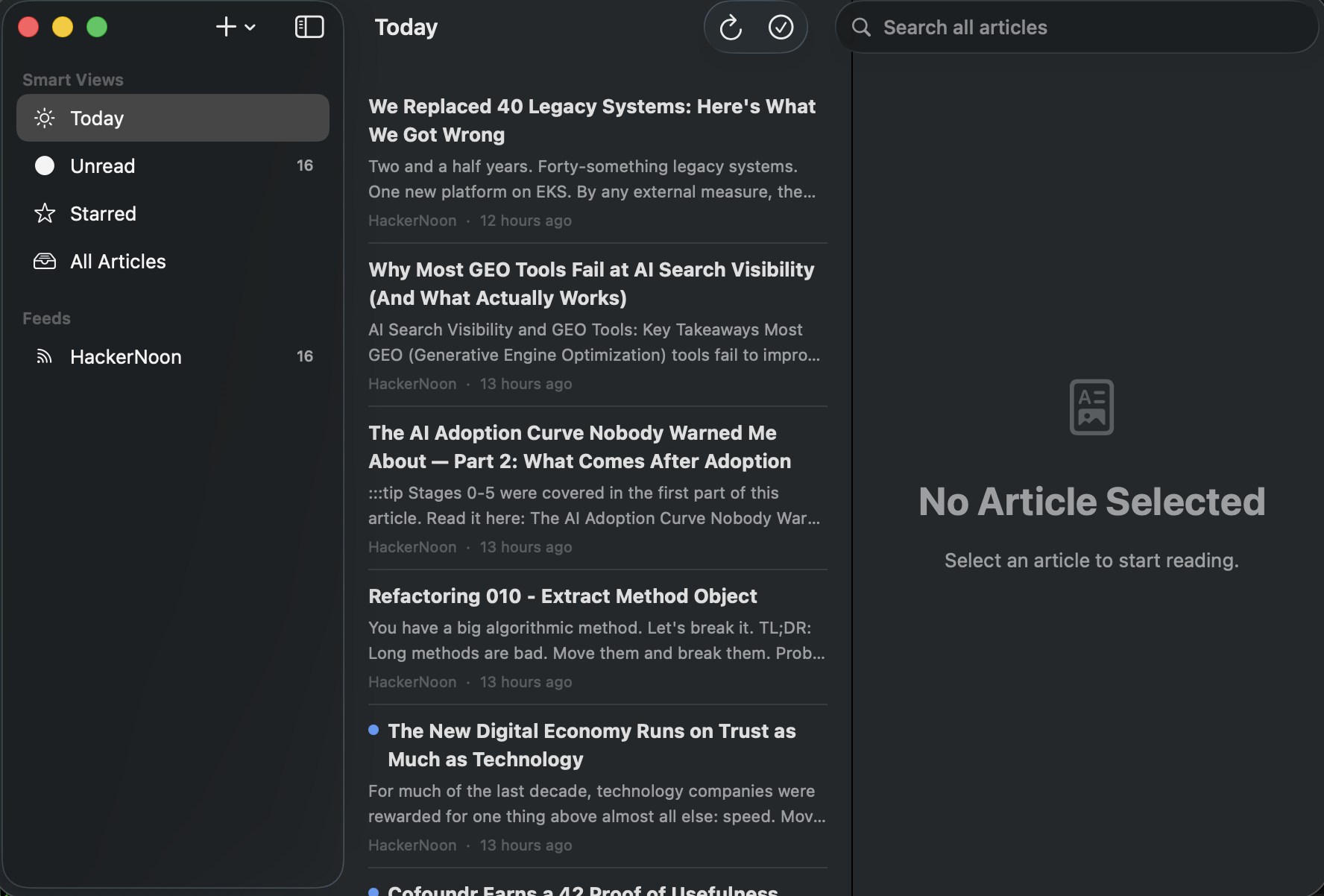Click the Feeds section header
1324x896 pixels.
point(46,318)
